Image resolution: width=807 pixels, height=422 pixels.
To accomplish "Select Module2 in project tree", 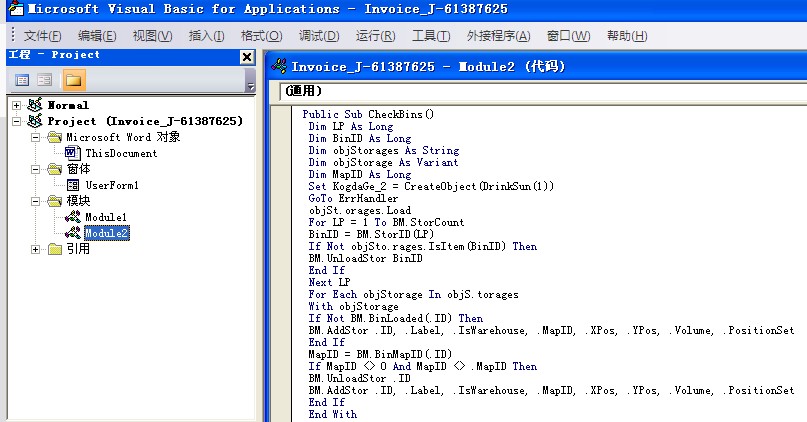I will 107,233.
